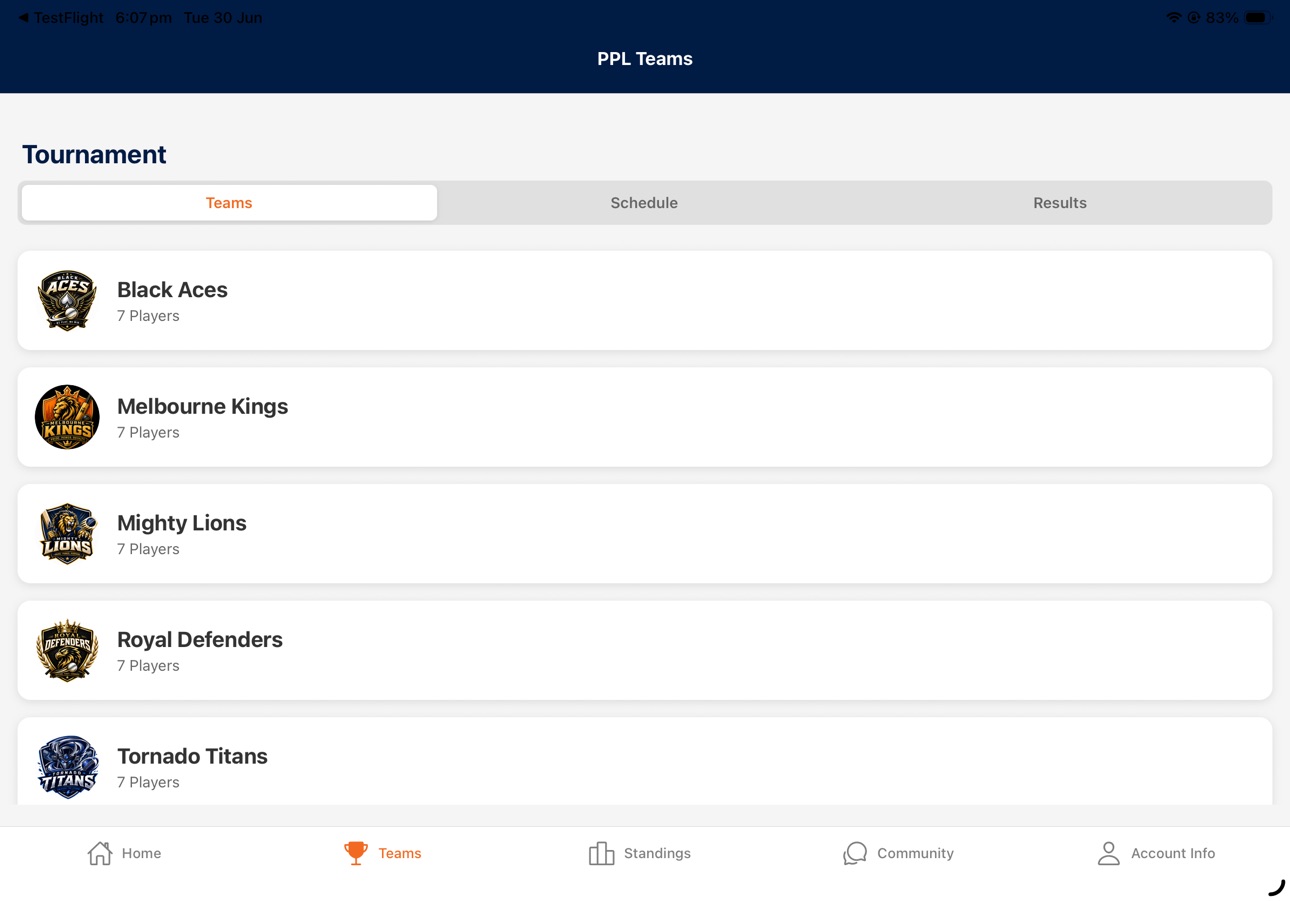Tap the Royal Defenders team logo
Image resolution: width=1290 pixels, height=901 pixels.
(x=67, y=650)
